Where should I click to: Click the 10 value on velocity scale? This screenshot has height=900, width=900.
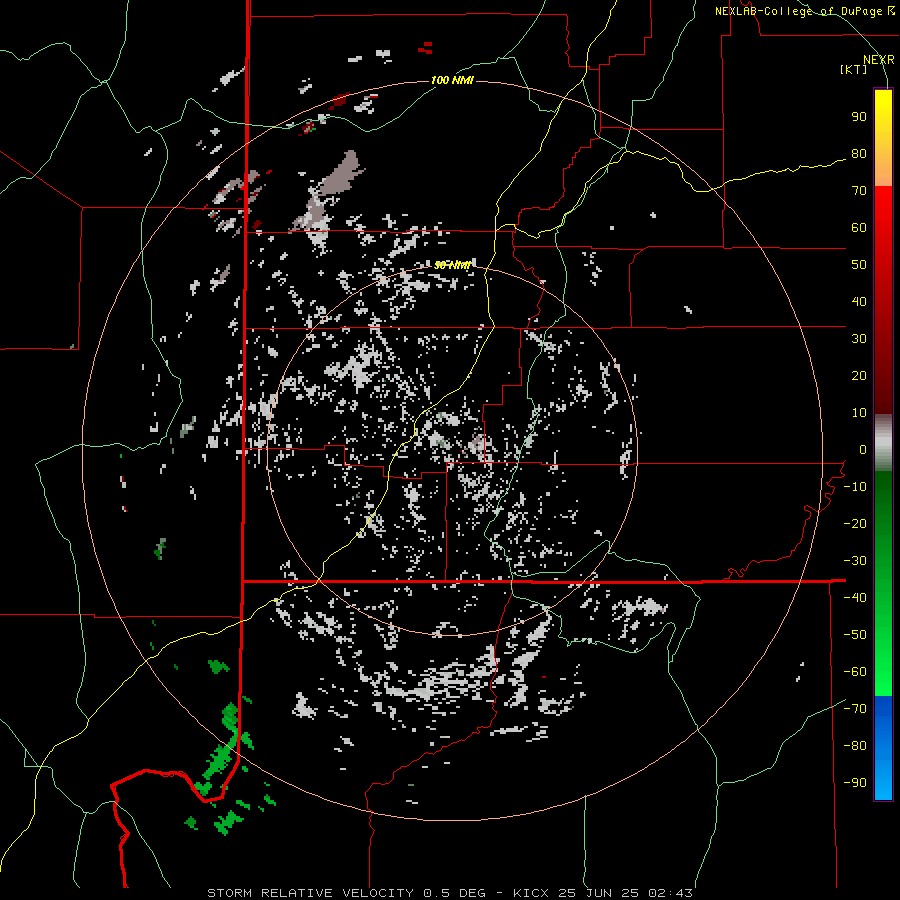pyautogui.click(x=859, y=413)
